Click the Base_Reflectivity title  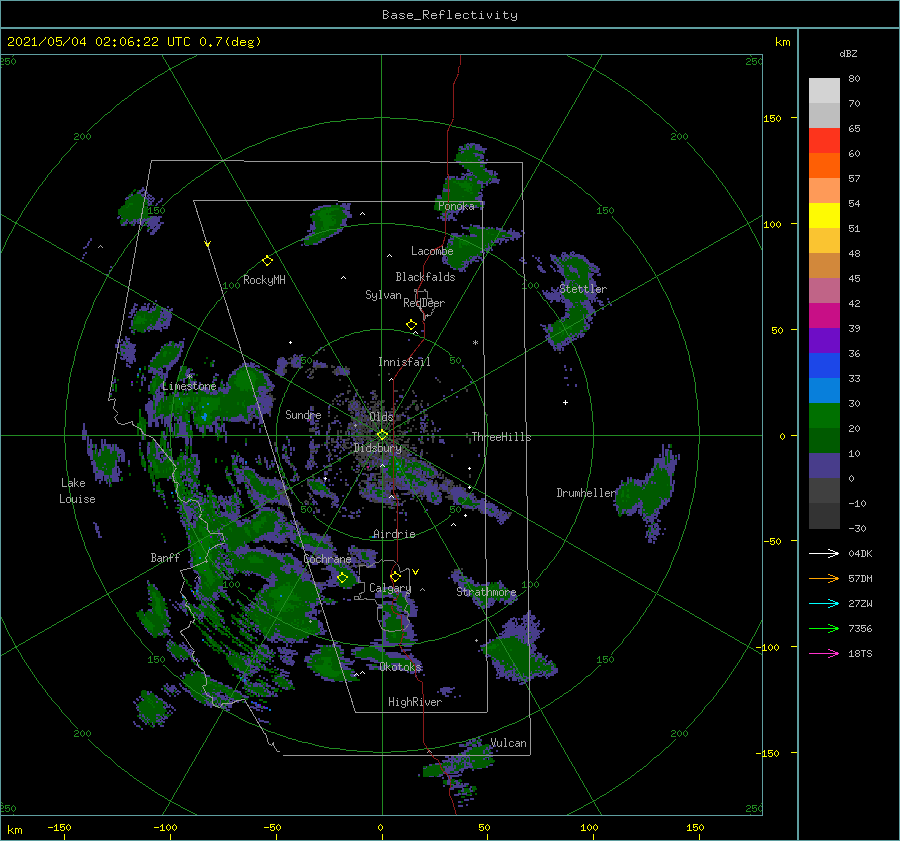click(450, 15)
